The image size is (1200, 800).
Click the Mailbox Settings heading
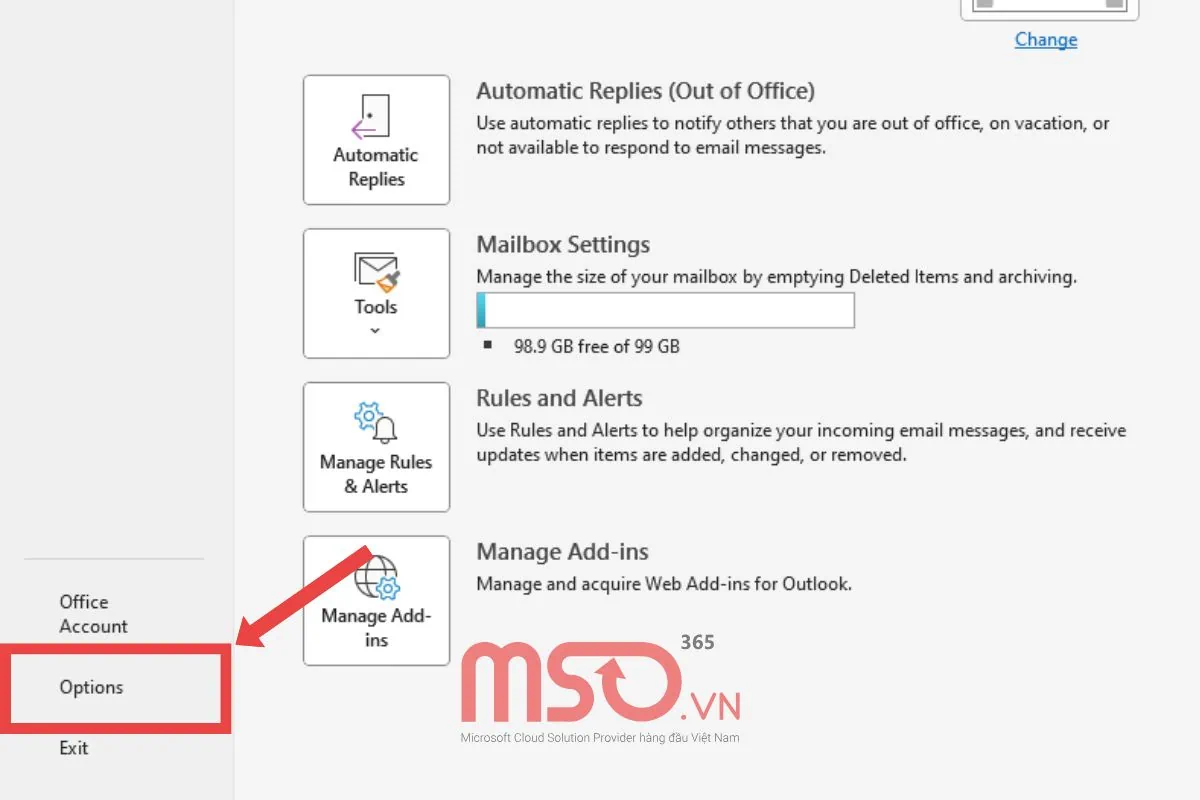(563, 245)
